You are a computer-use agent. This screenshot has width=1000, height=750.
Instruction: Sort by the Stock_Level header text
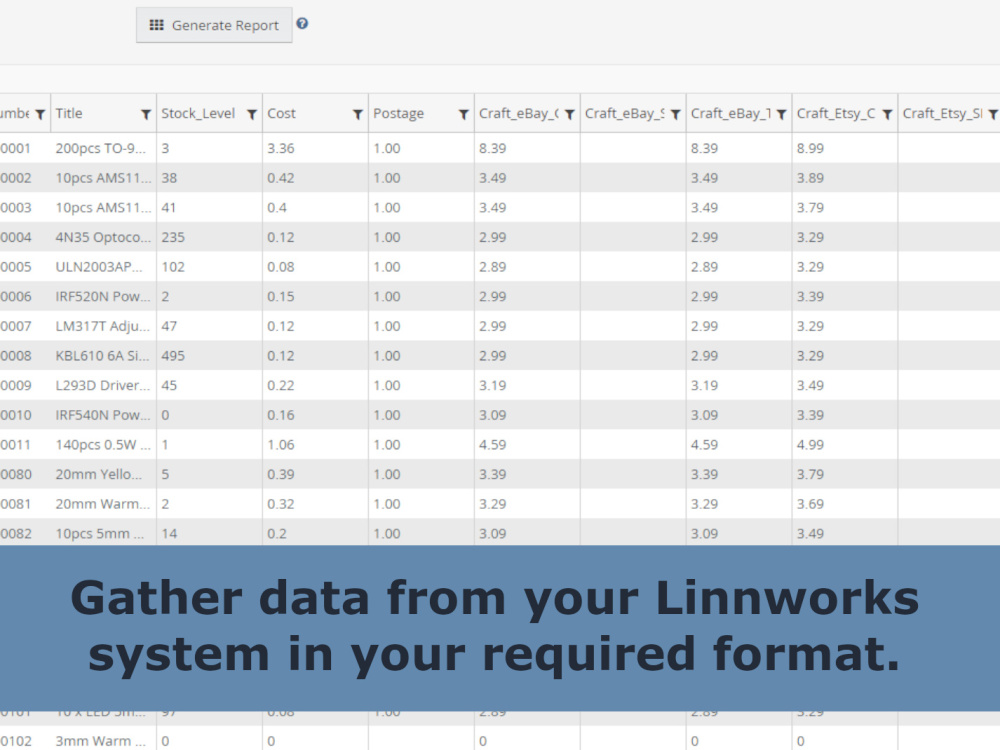point(198,114)
